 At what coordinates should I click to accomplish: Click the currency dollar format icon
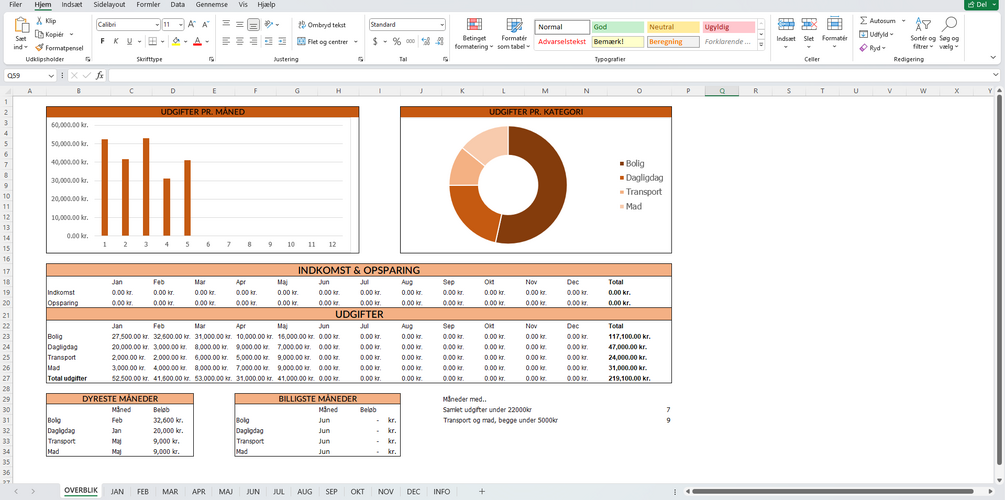(375, 41)
